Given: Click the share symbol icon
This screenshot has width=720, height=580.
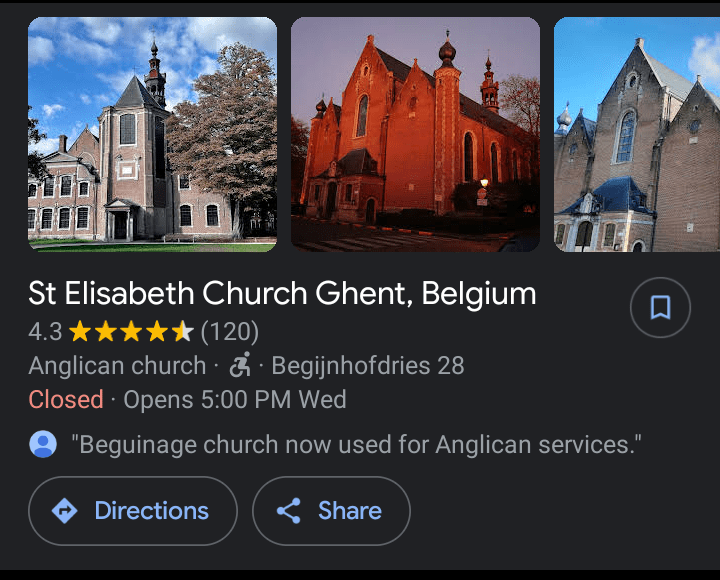Looking at the screenshot, I should point(289,511).
